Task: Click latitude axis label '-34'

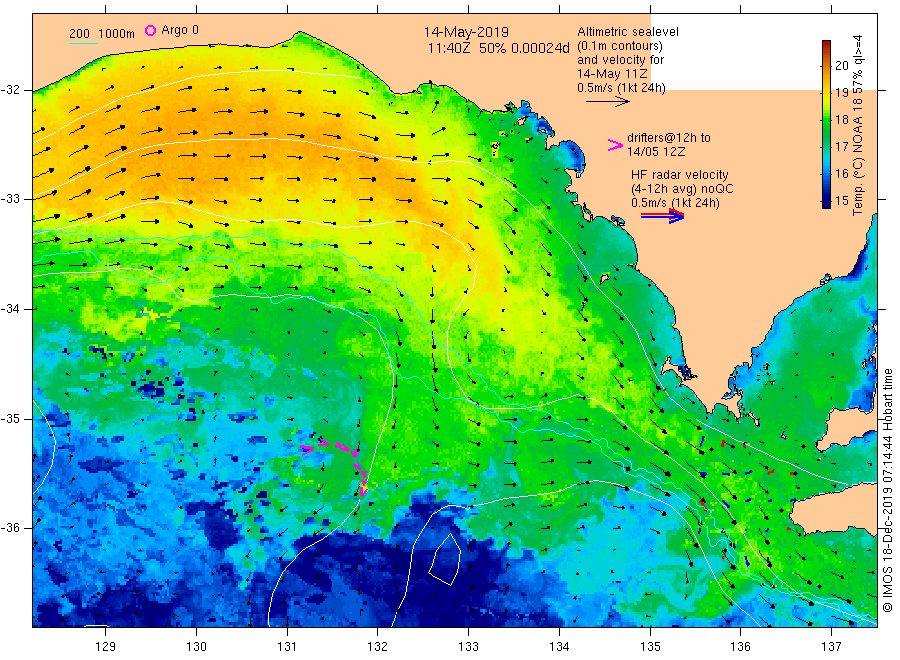Action: tap(10, 309)
